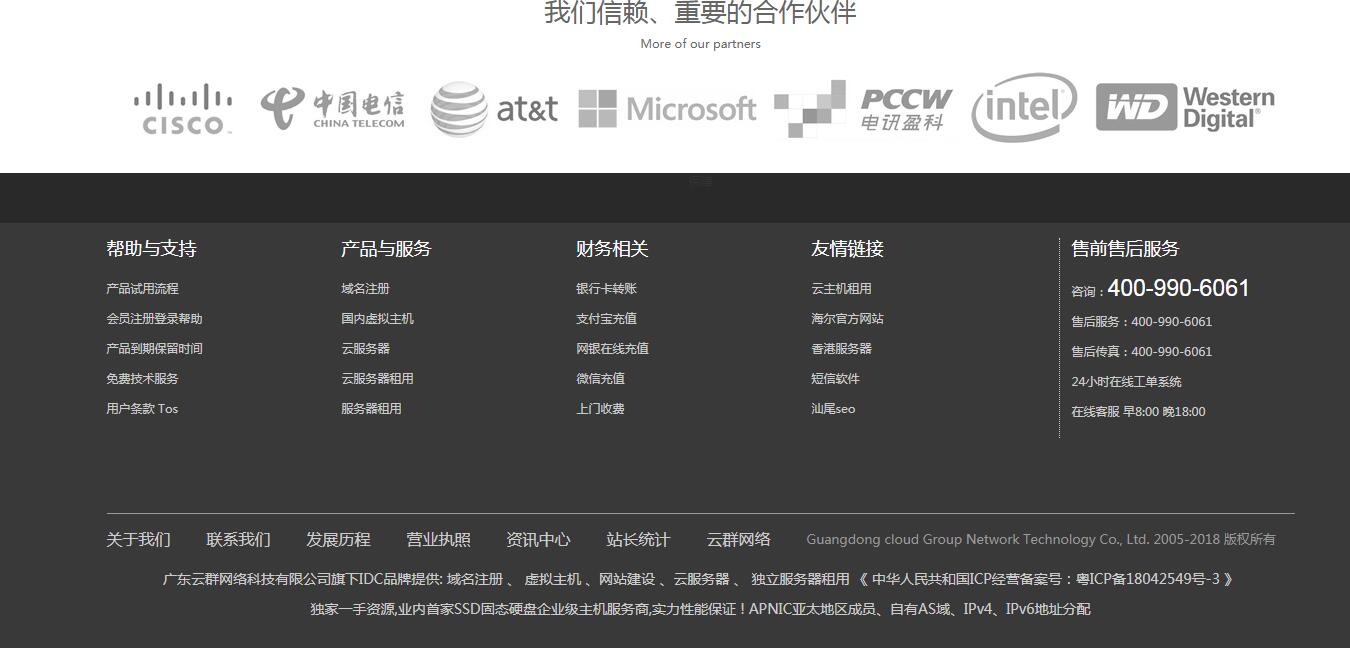Image resolution: width=1350 pixels, height=648 pixels.
Task: Click 站长统计 in the footer
Action: [x=638, y=540]
